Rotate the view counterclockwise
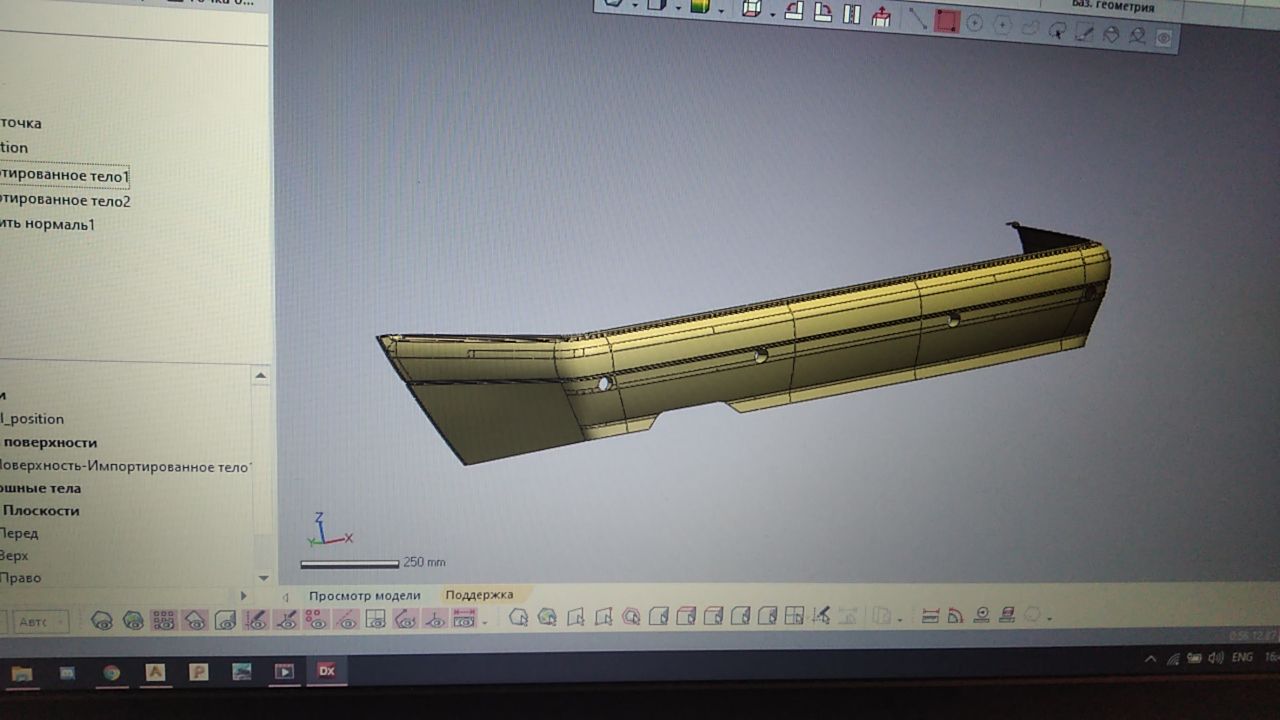1280x720 pixels. coord(794,11)
